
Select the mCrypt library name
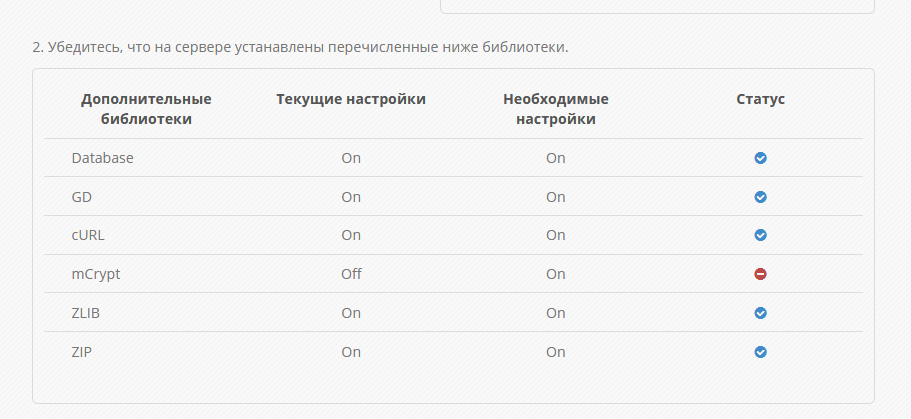(96, 274)
